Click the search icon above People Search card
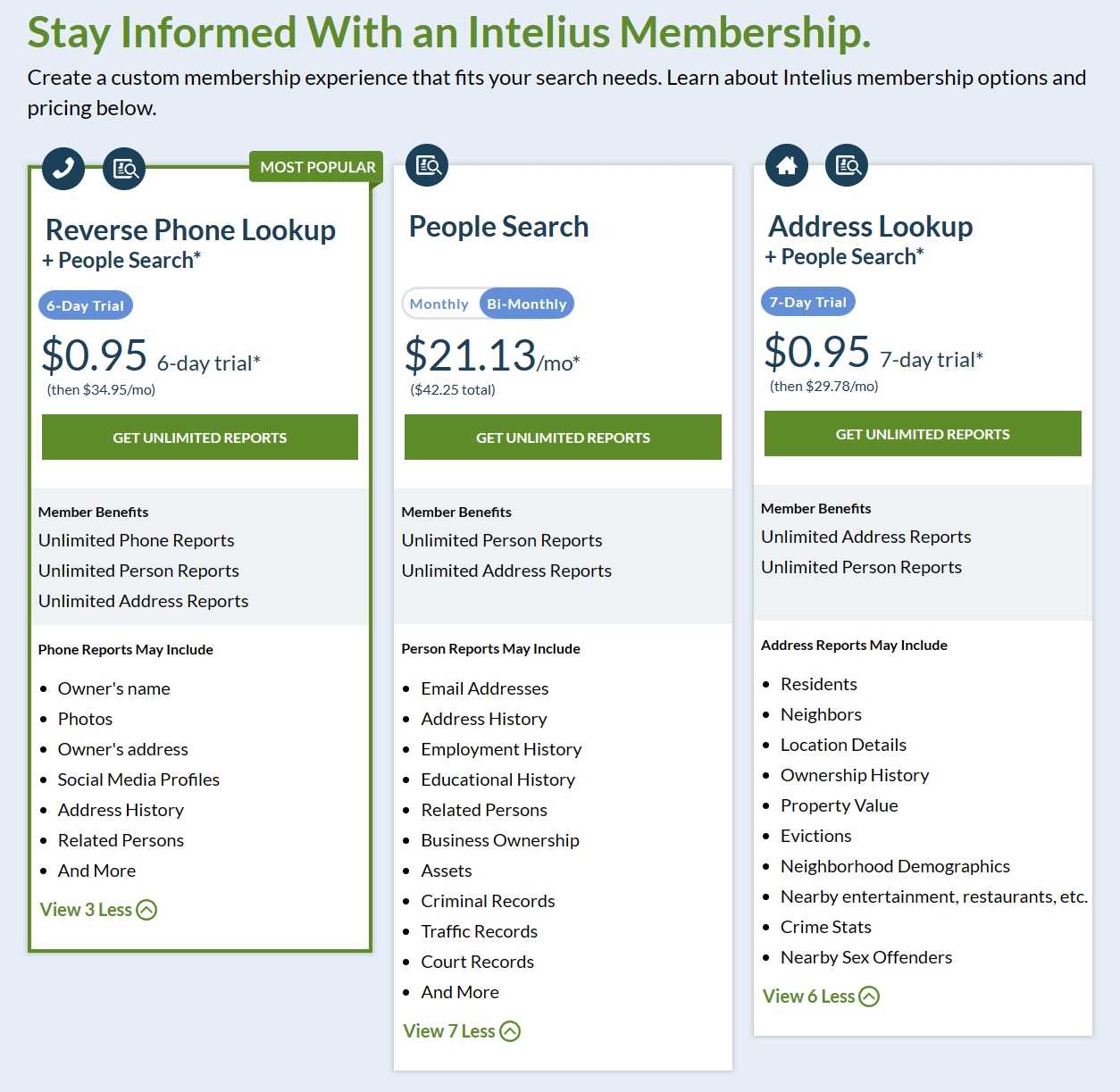The width and height of the screenshot is (1120, 1092). point(427,165)
